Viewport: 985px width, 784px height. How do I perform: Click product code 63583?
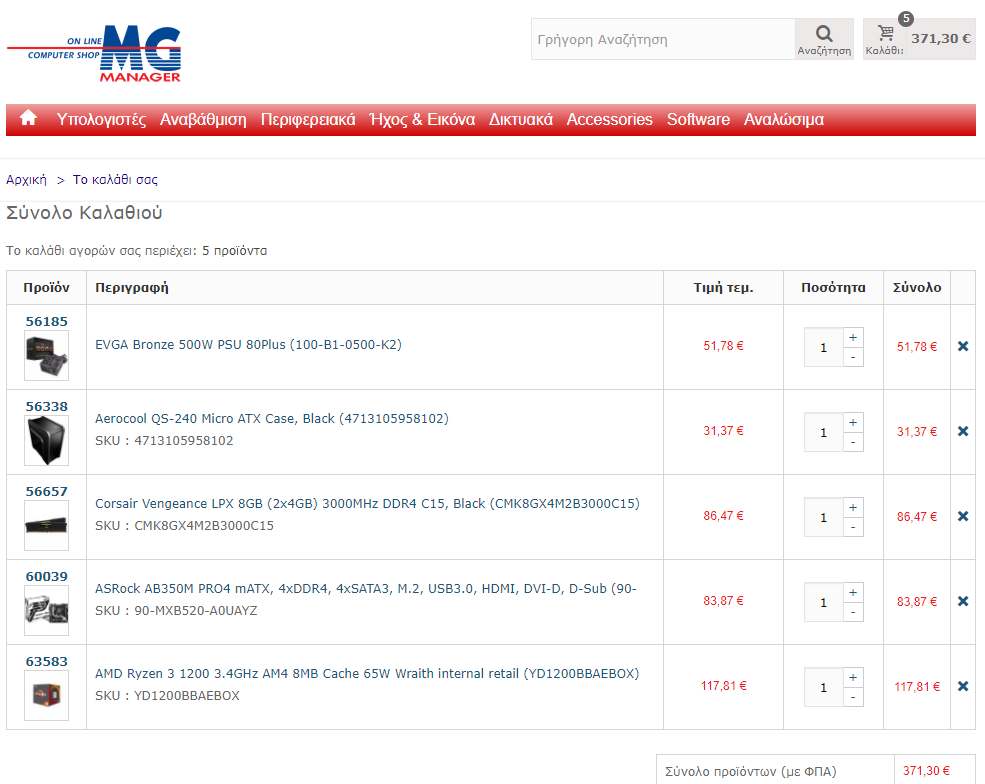[46, 662]
